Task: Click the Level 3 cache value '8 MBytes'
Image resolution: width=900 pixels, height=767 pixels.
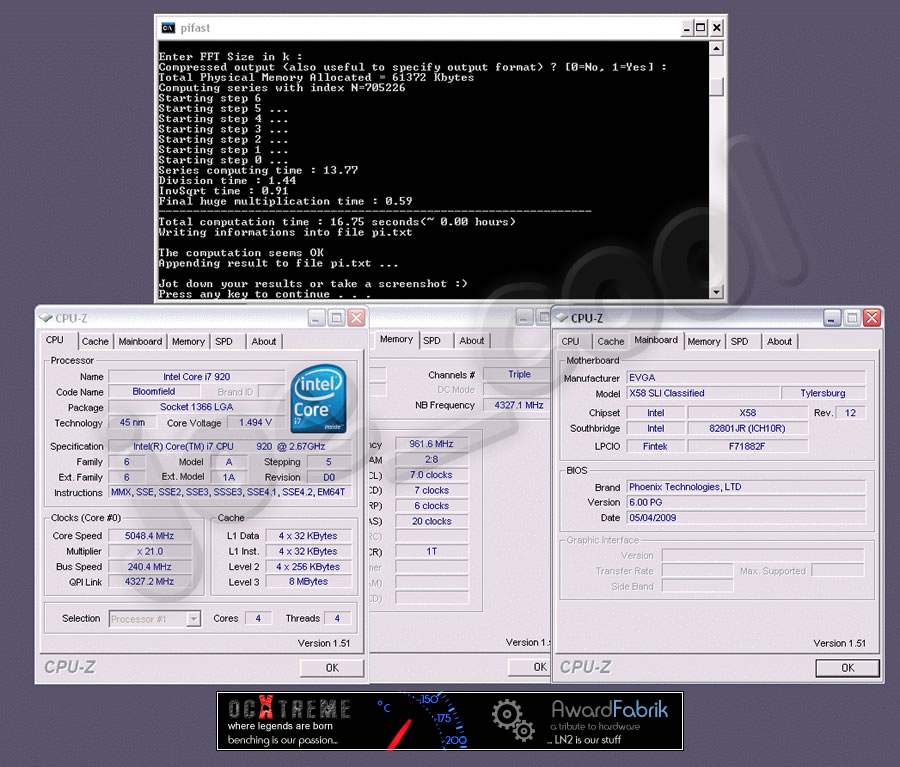Action: [x=308, y=582]
